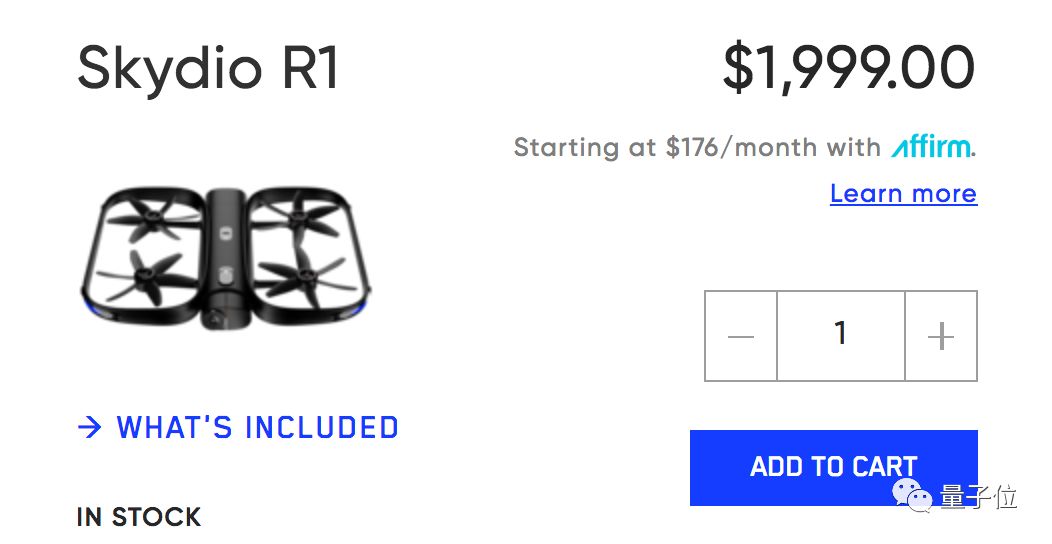Increase quantity with the plus button
The height and width of the screenshot is (544, 1052).
pos(940,336)
